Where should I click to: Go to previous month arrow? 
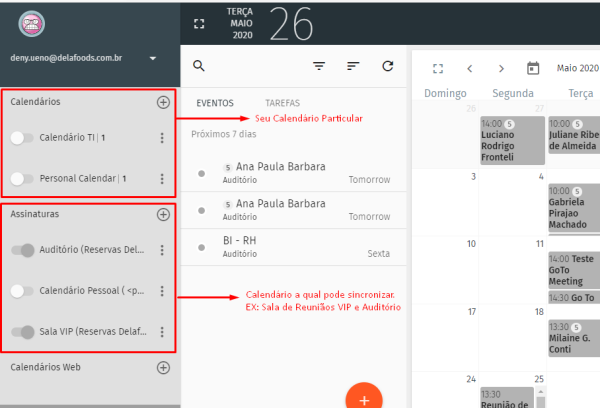pyautogui.click(x=469, y=69)
